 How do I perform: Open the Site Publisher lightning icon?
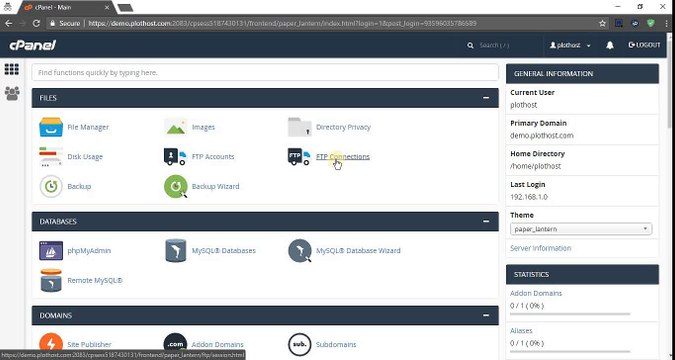[51, 344]
